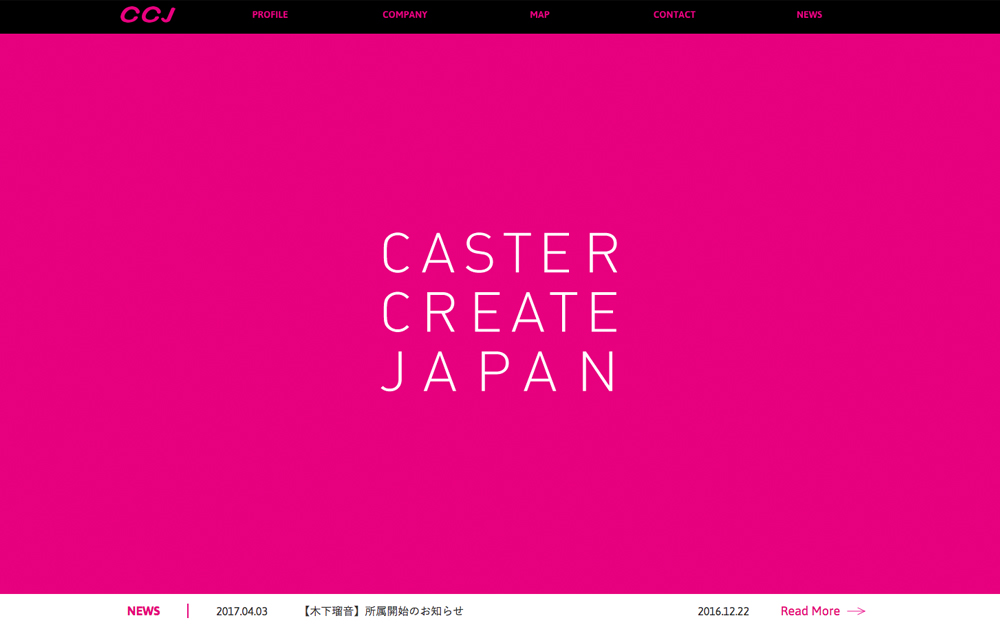Open the MAP navigation item
The height and width of the screenshot is (625, 1000).
540,15
